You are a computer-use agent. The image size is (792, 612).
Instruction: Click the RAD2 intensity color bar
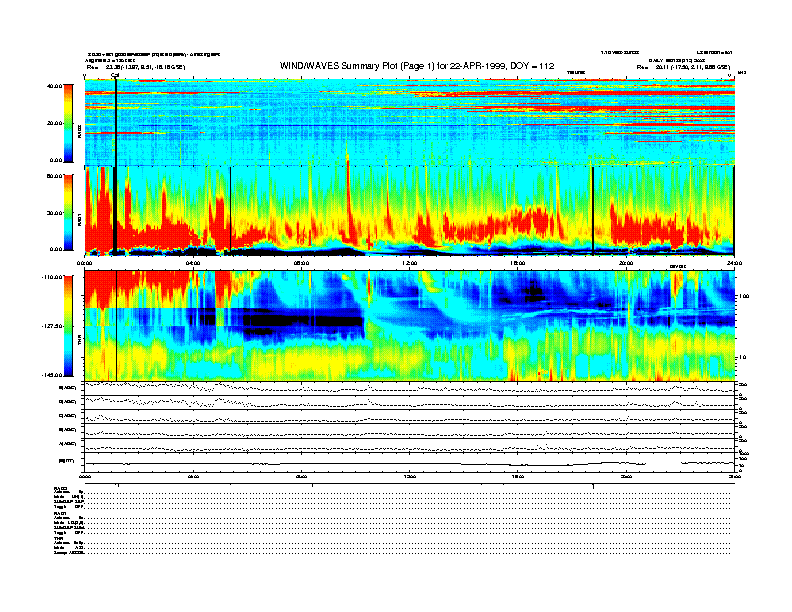click(x=68, y=123)
